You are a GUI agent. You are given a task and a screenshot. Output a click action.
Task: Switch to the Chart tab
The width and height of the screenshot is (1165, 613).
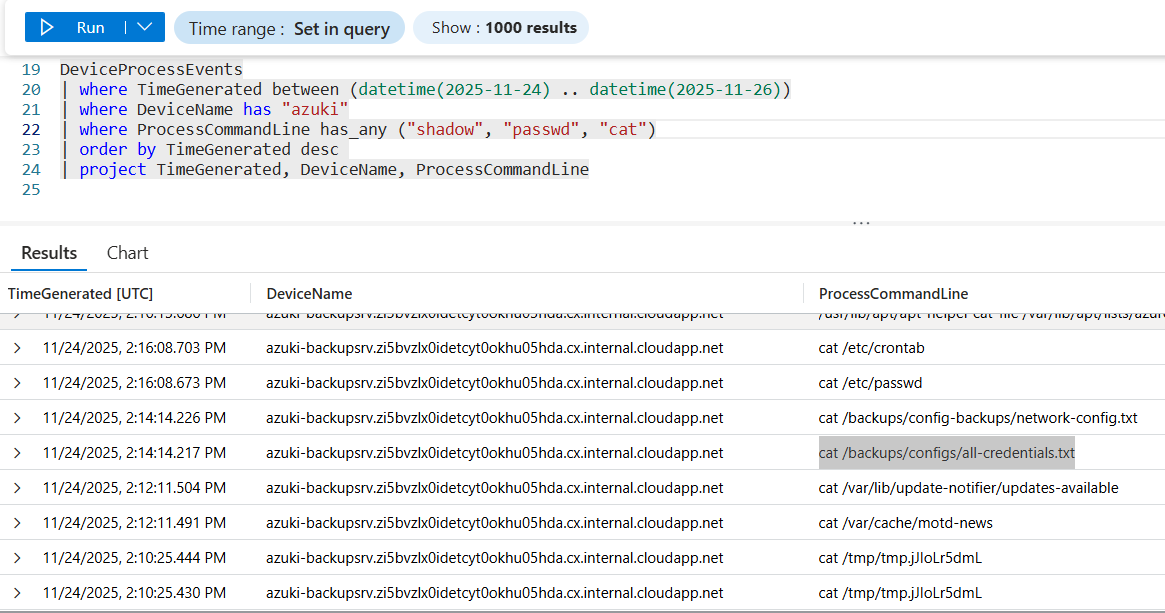pyautogui.click(x=128, y=253)
